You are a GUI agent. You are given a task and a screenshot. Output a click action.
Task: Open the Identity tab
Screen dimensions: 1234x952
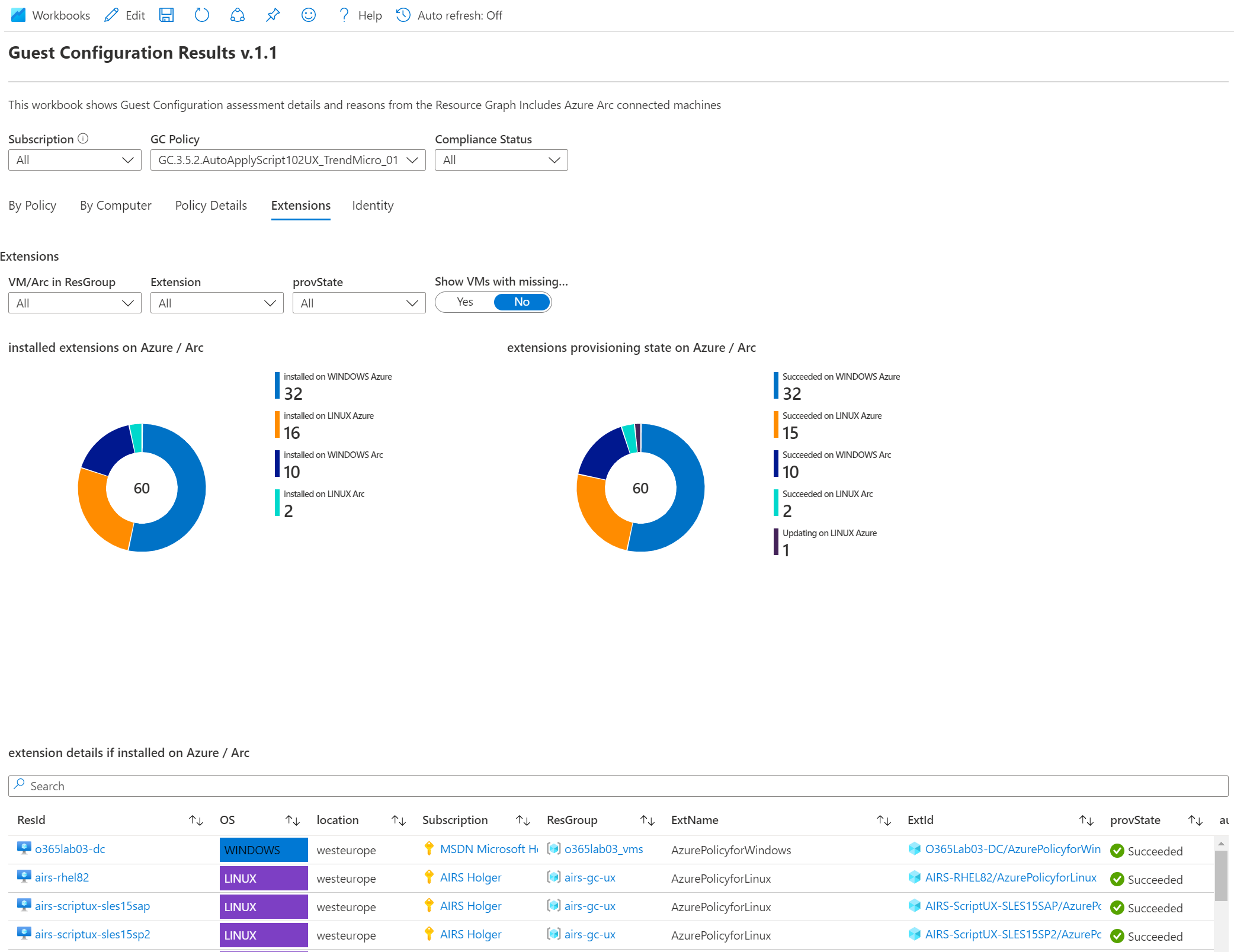coord(373,206)
